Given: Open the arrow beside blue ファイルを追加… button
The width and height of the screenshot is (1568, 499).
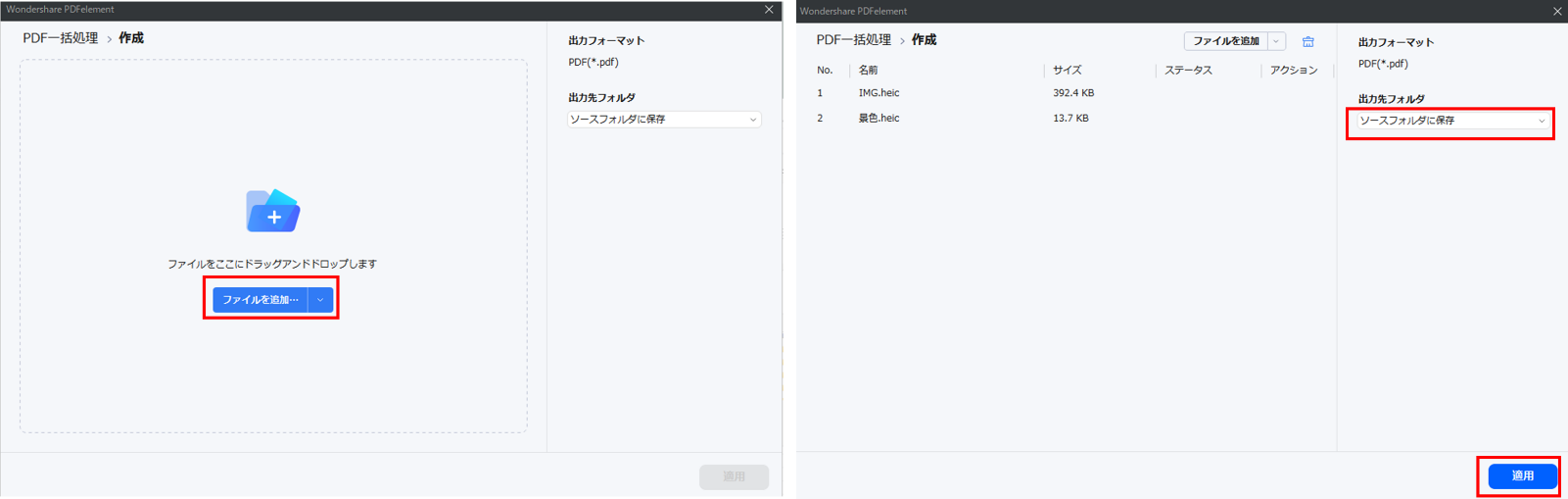Looking at the screenshot, I should coord(320,299).
